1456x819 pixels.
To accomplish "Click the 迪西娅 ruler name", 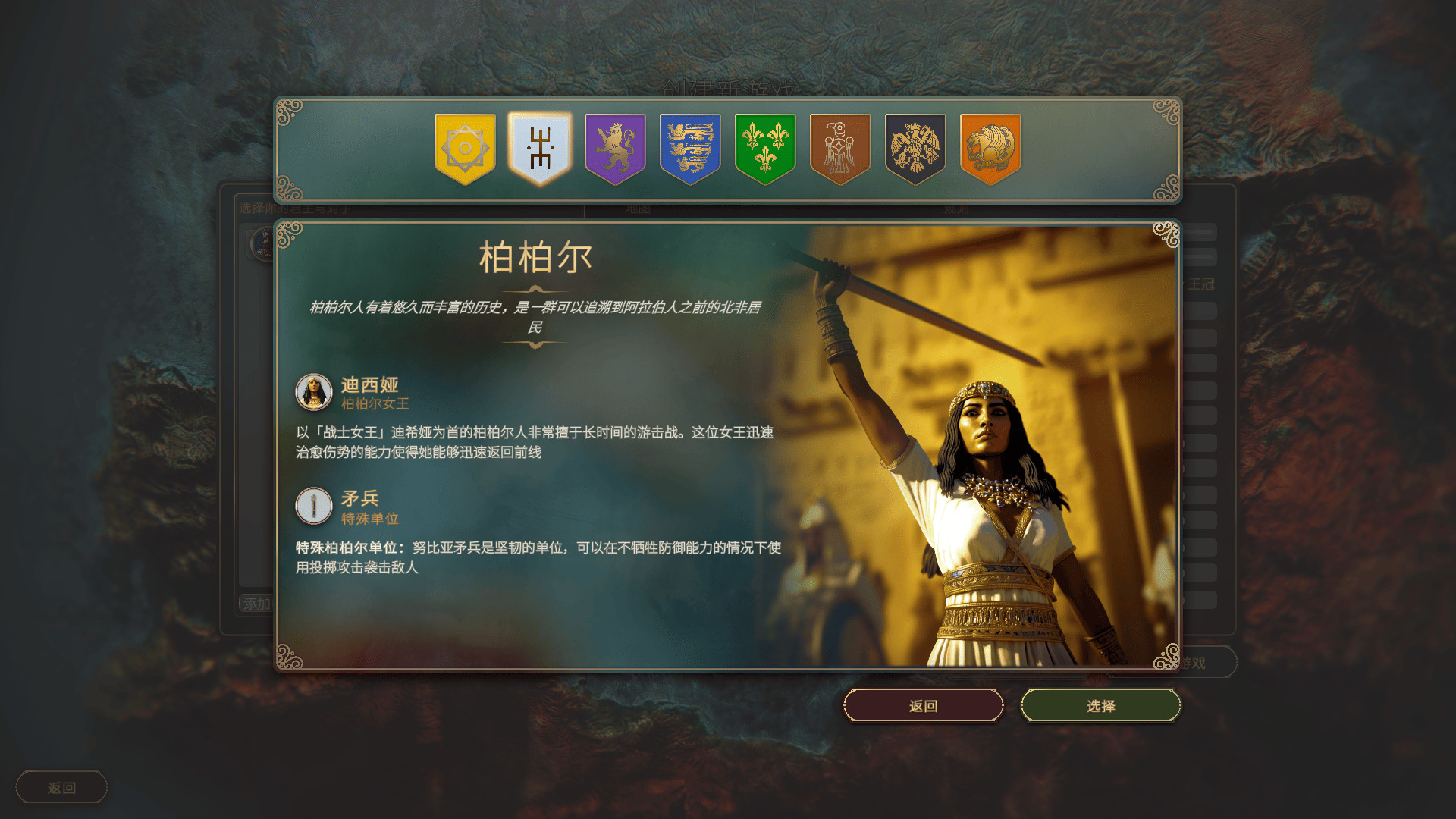I will point(370,385).
